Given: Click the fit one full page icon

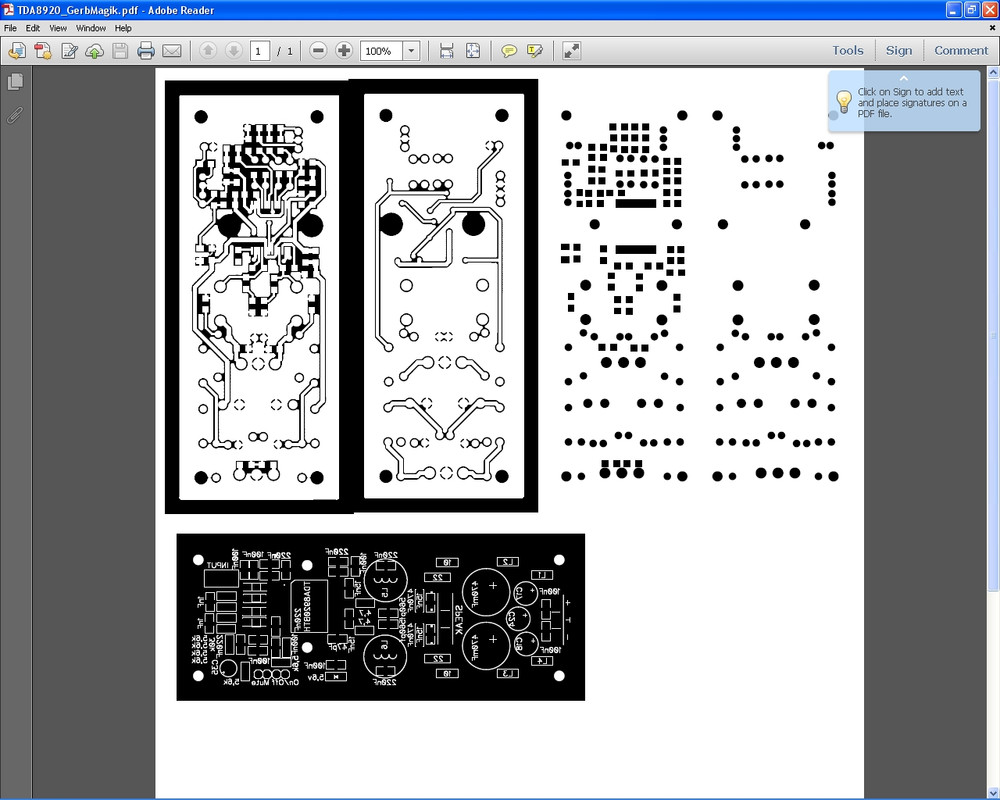Looking at the screenshot, I should (x=473, y=50).
